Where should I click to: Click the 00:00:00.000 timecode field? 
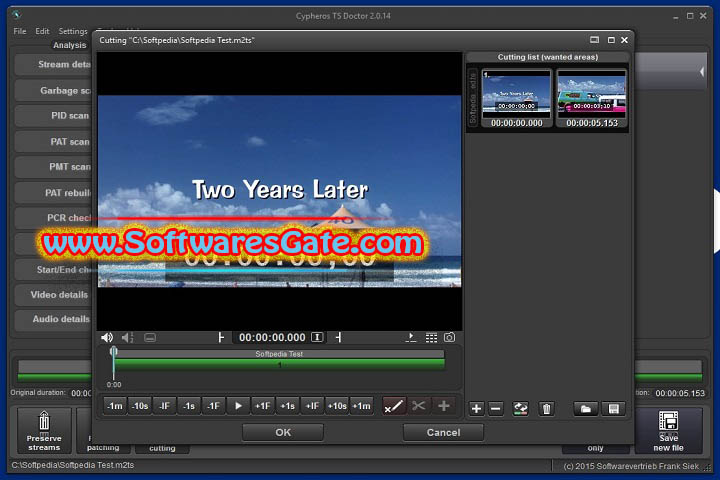pyautogui.click(x=272, y=338)
